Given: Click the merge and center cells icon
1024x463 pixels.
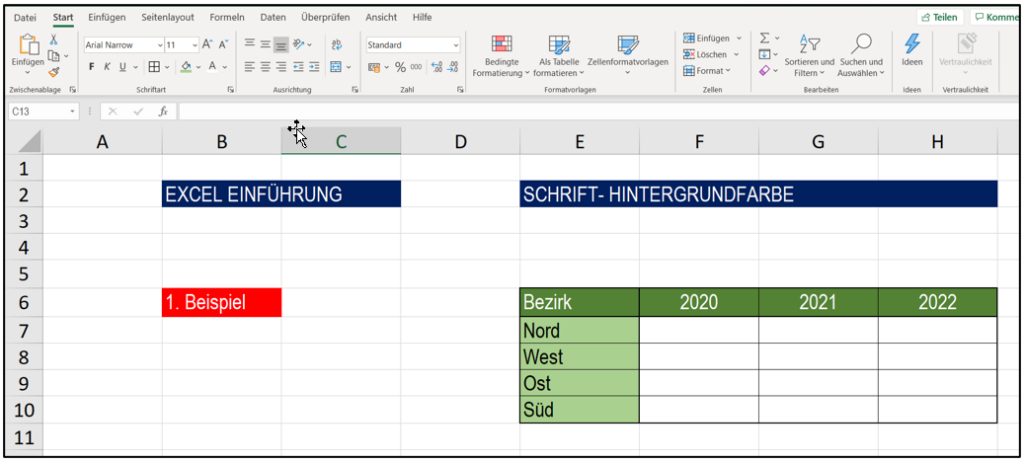Looking at the screenshot, I should tap(336, 67).
